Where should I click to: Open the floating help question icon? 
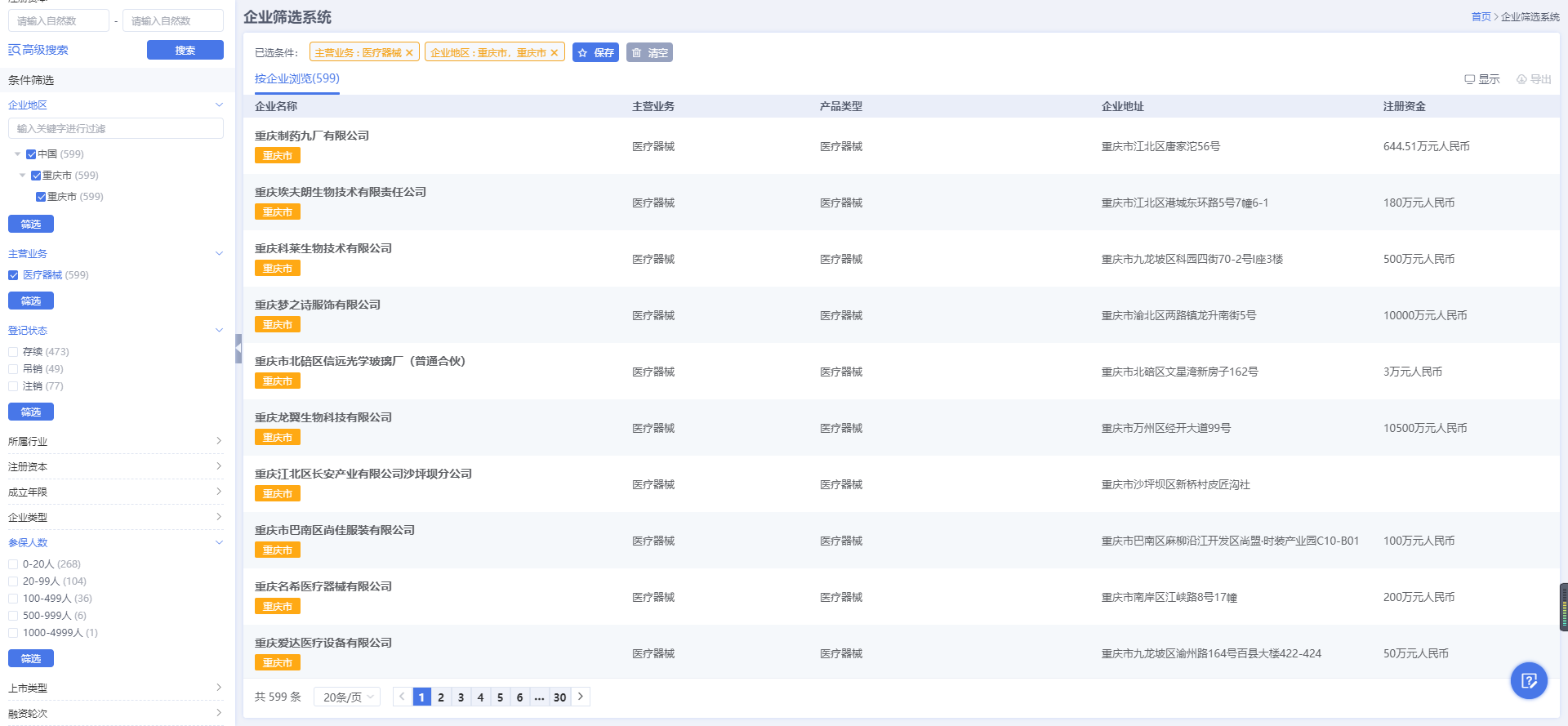pyautogui.click(x=1529, y=680)
